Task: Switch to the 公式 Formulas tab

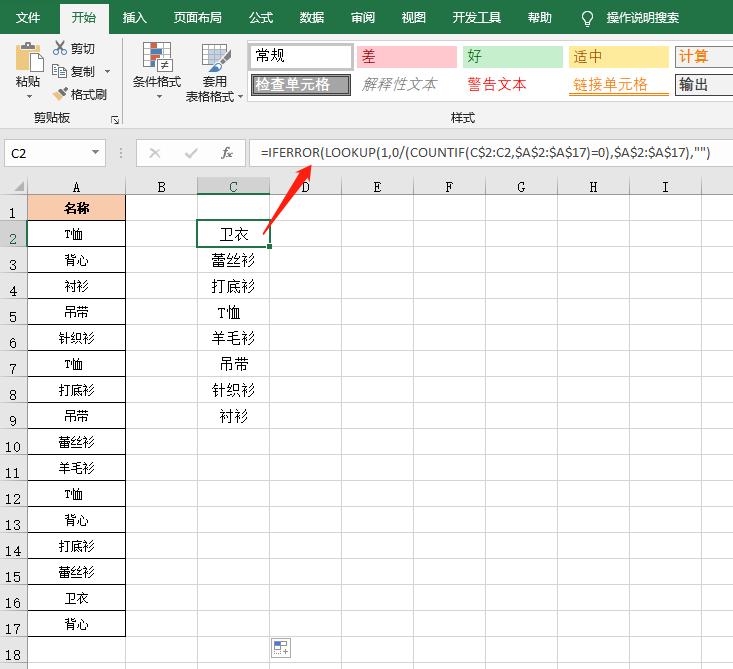Action: (x=261, y=18)
